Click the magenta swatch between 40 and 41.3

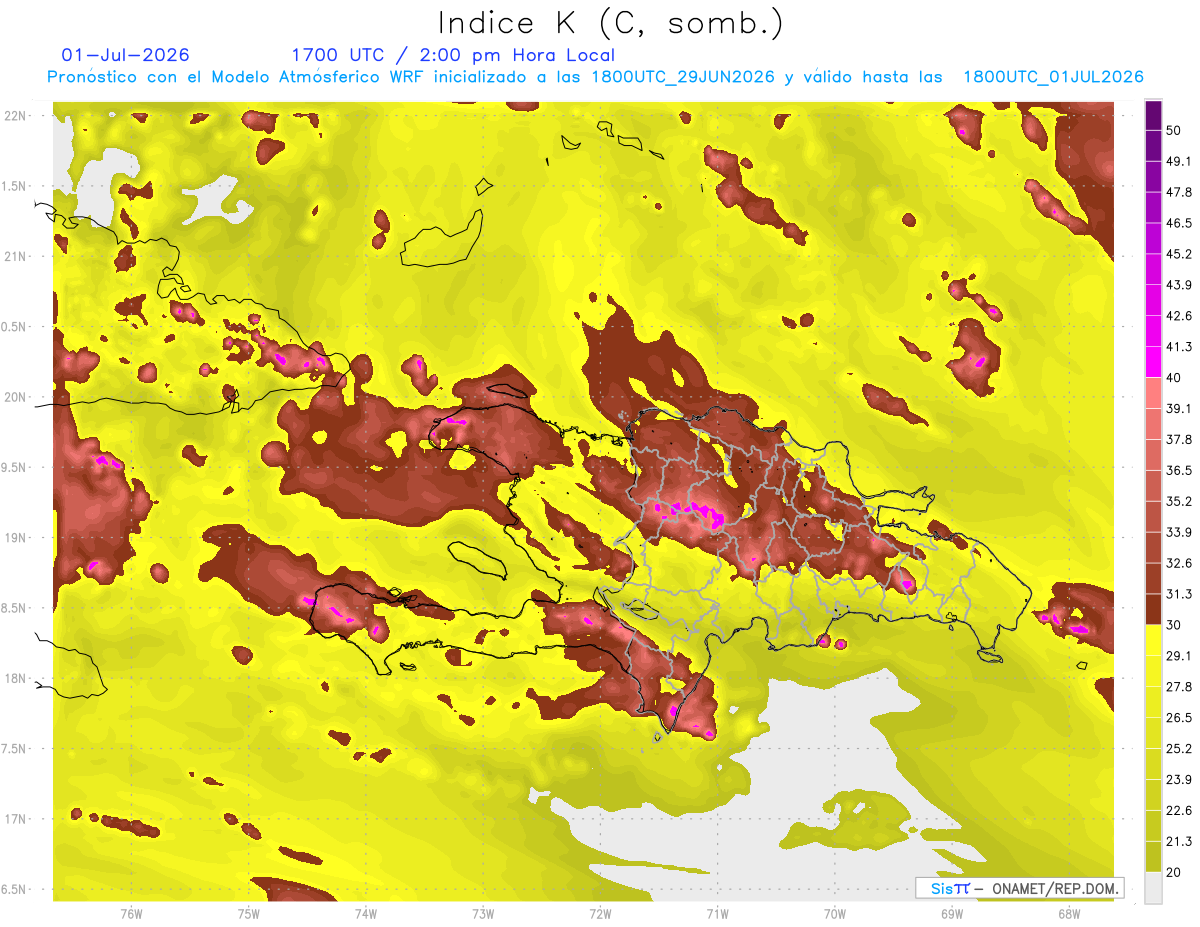[x=1153, y=362]
